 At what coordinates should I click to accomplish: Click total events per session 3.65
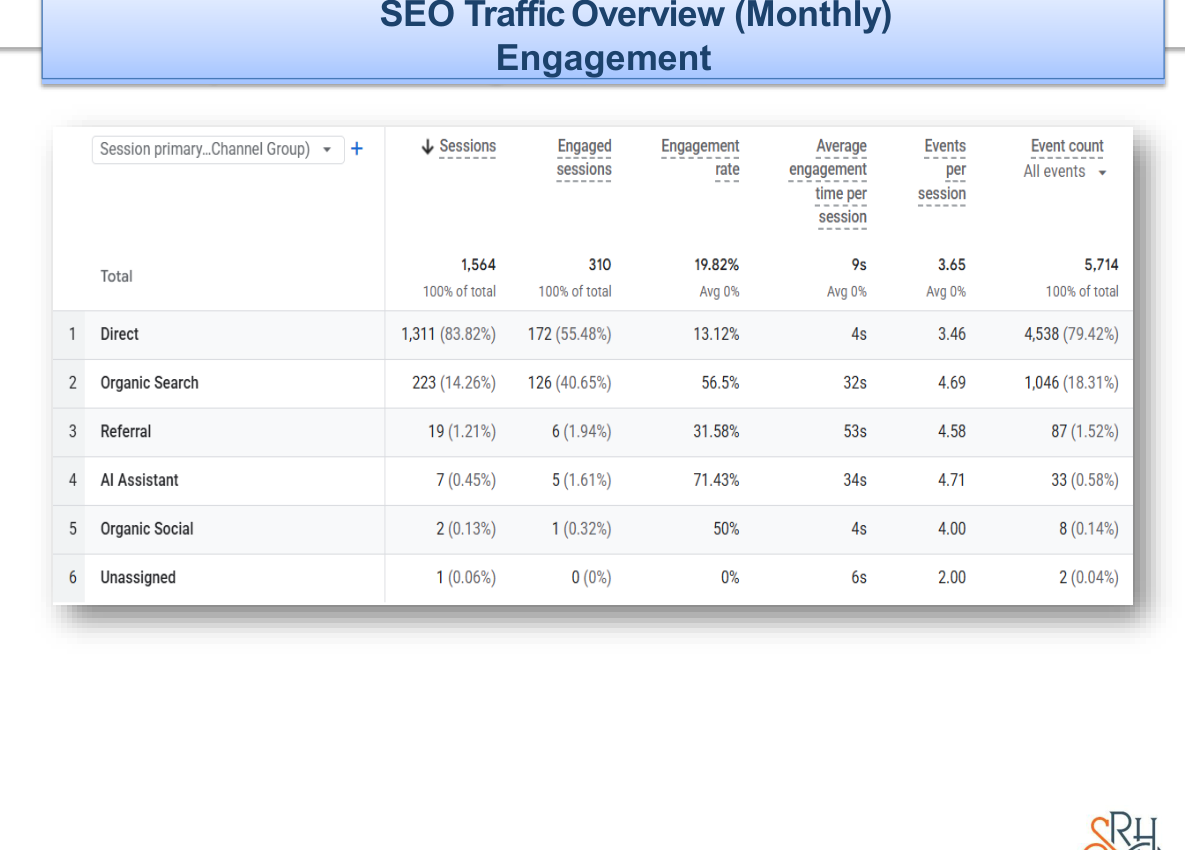951,264
